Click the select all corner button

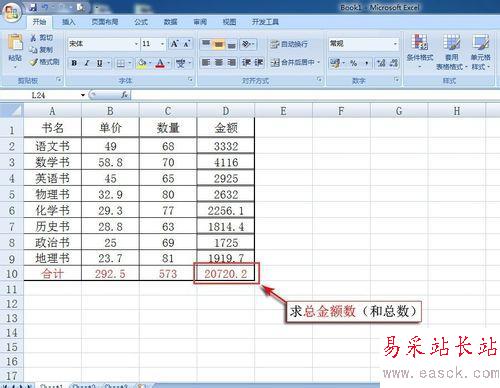pyautogui.click(x=12, y=111)
